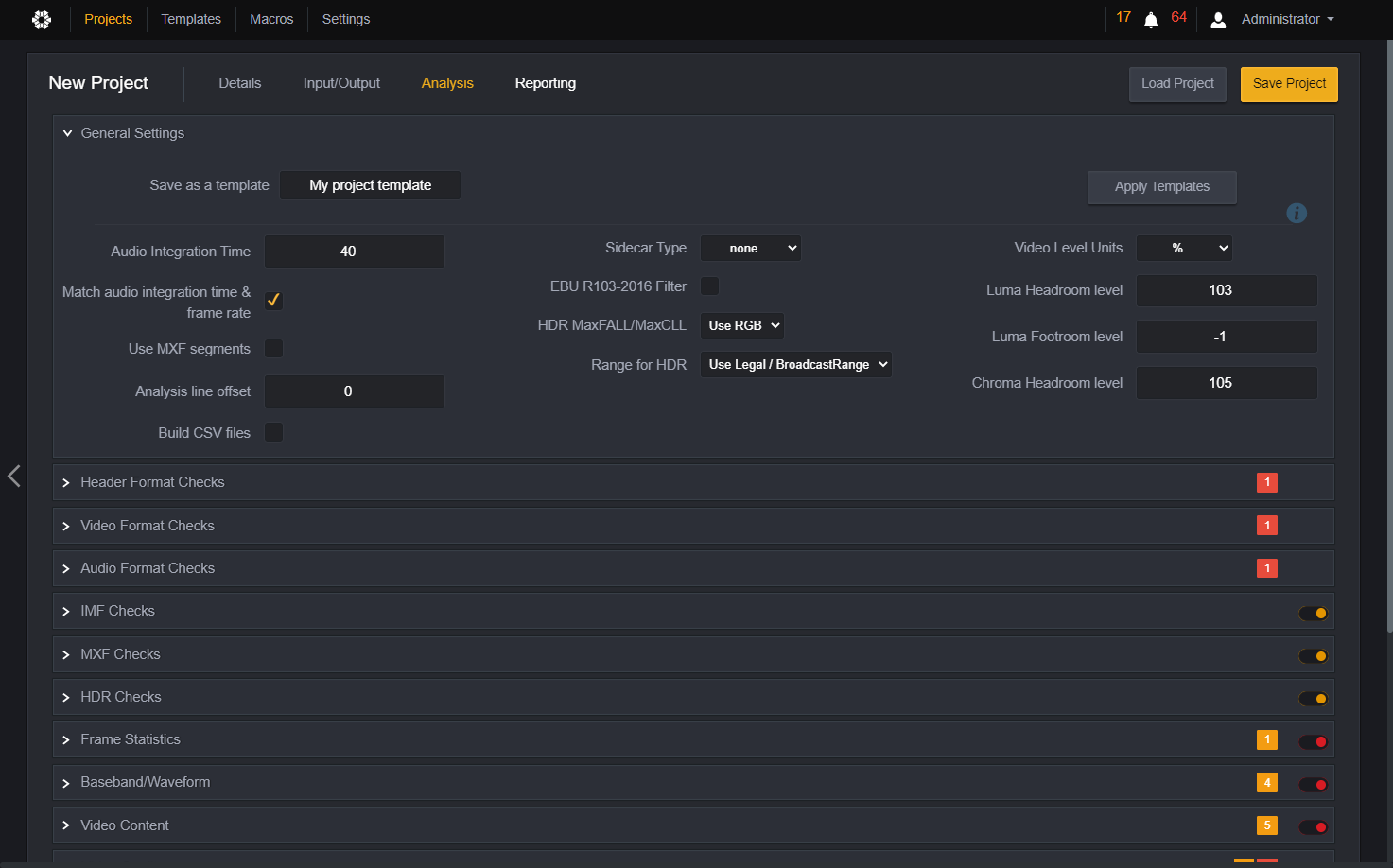The image size is (1393, 868).
Task: Click the Audio Integration Time field
Action: [355, 252]
